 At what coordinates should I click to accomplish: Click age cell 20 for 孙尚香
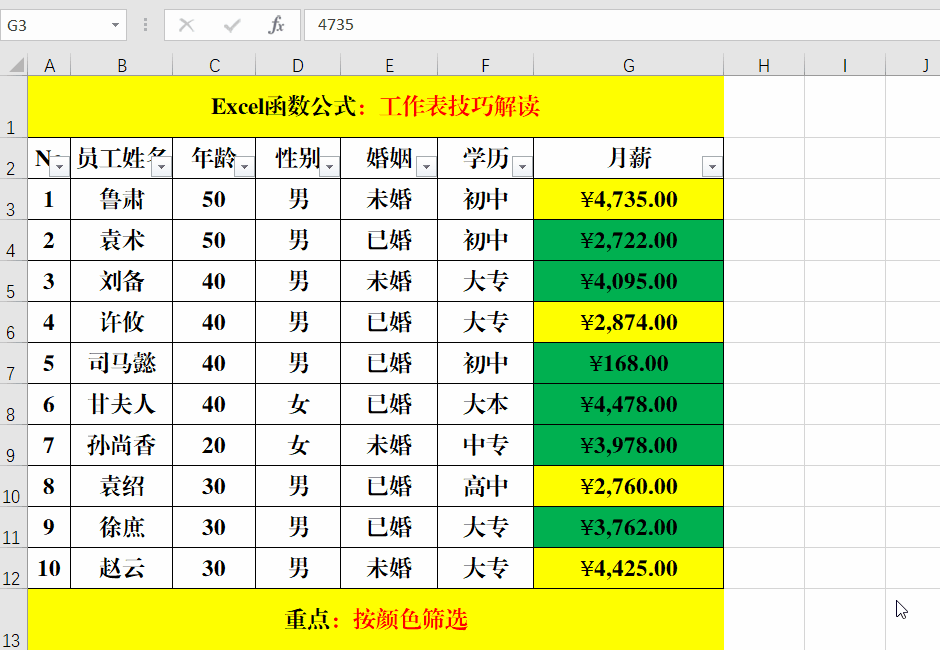pos(214,445)
